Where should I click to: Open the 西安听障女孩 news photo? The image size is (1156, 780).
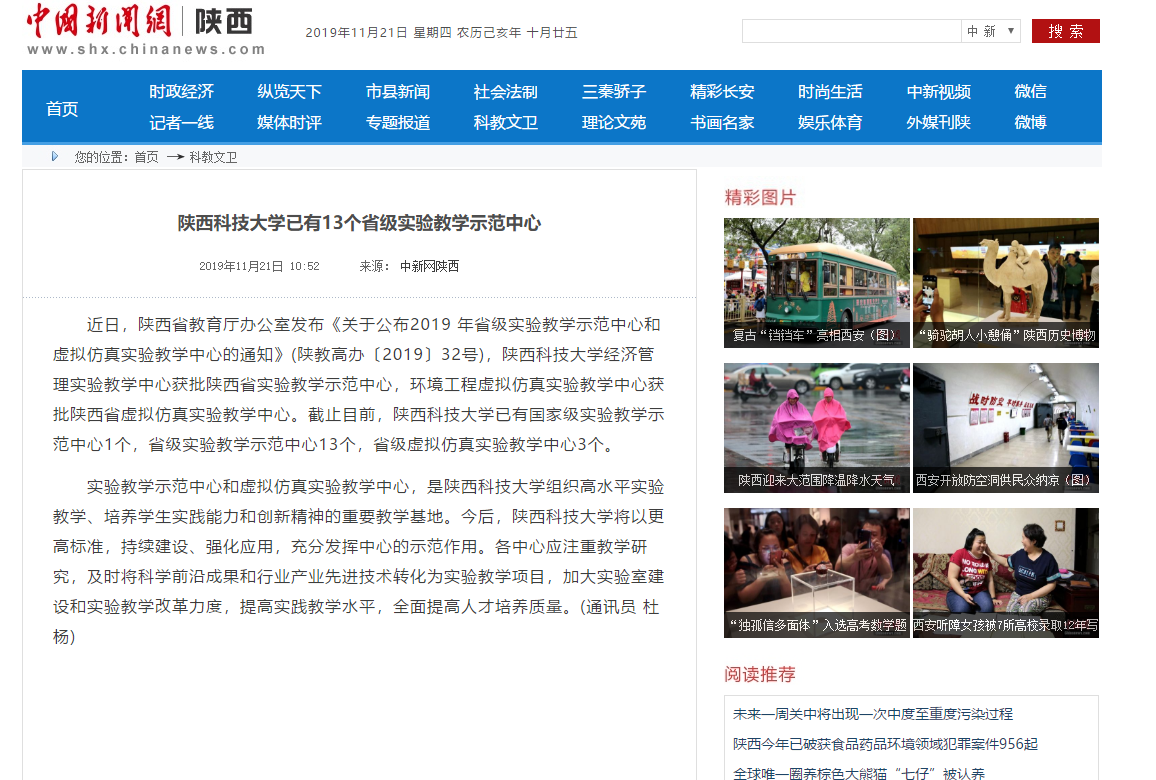1005,572
